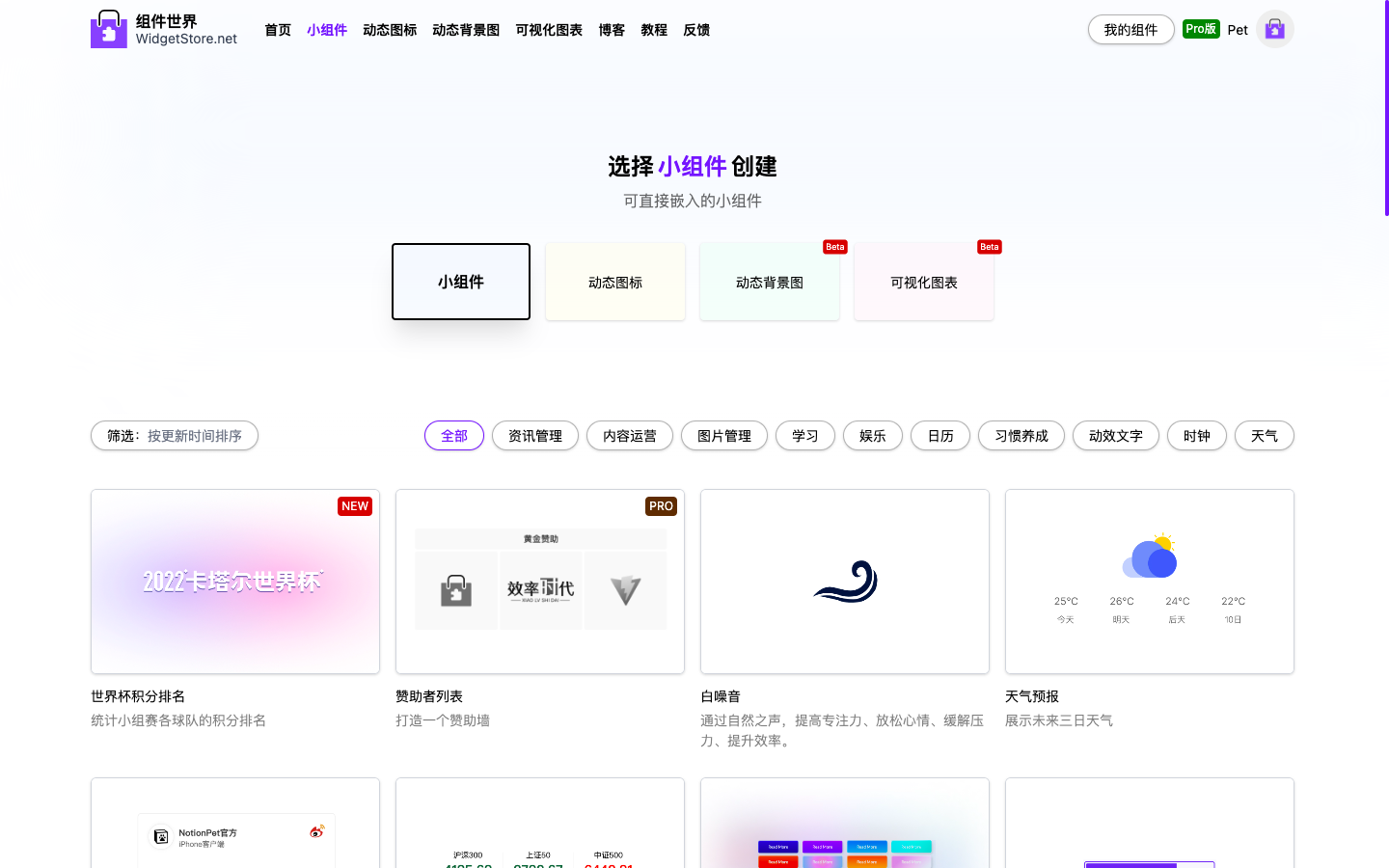Click the 世界杯积分排名 title
The image size is (1389, 868).
click(x=138, y=696)
